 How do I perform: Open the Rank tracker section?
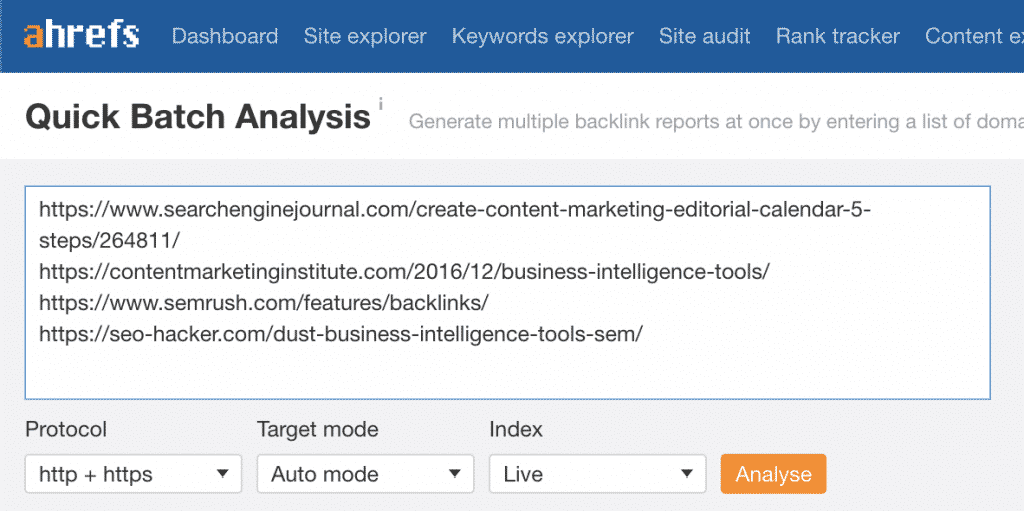(837, 37)
